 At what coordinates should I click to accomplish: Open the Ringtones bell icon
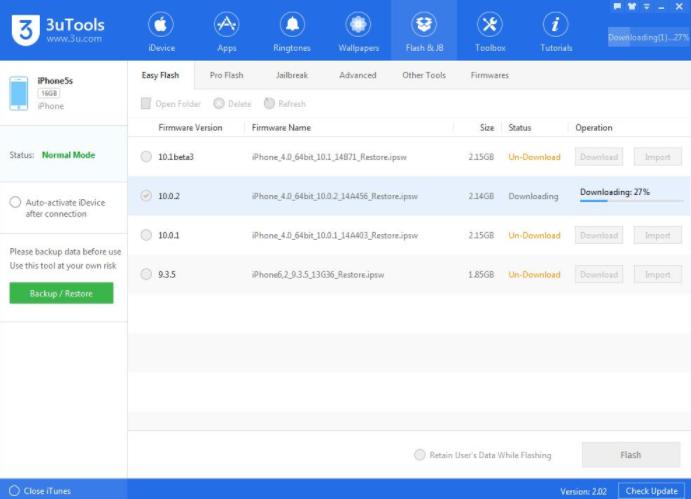tap(292, 25)
